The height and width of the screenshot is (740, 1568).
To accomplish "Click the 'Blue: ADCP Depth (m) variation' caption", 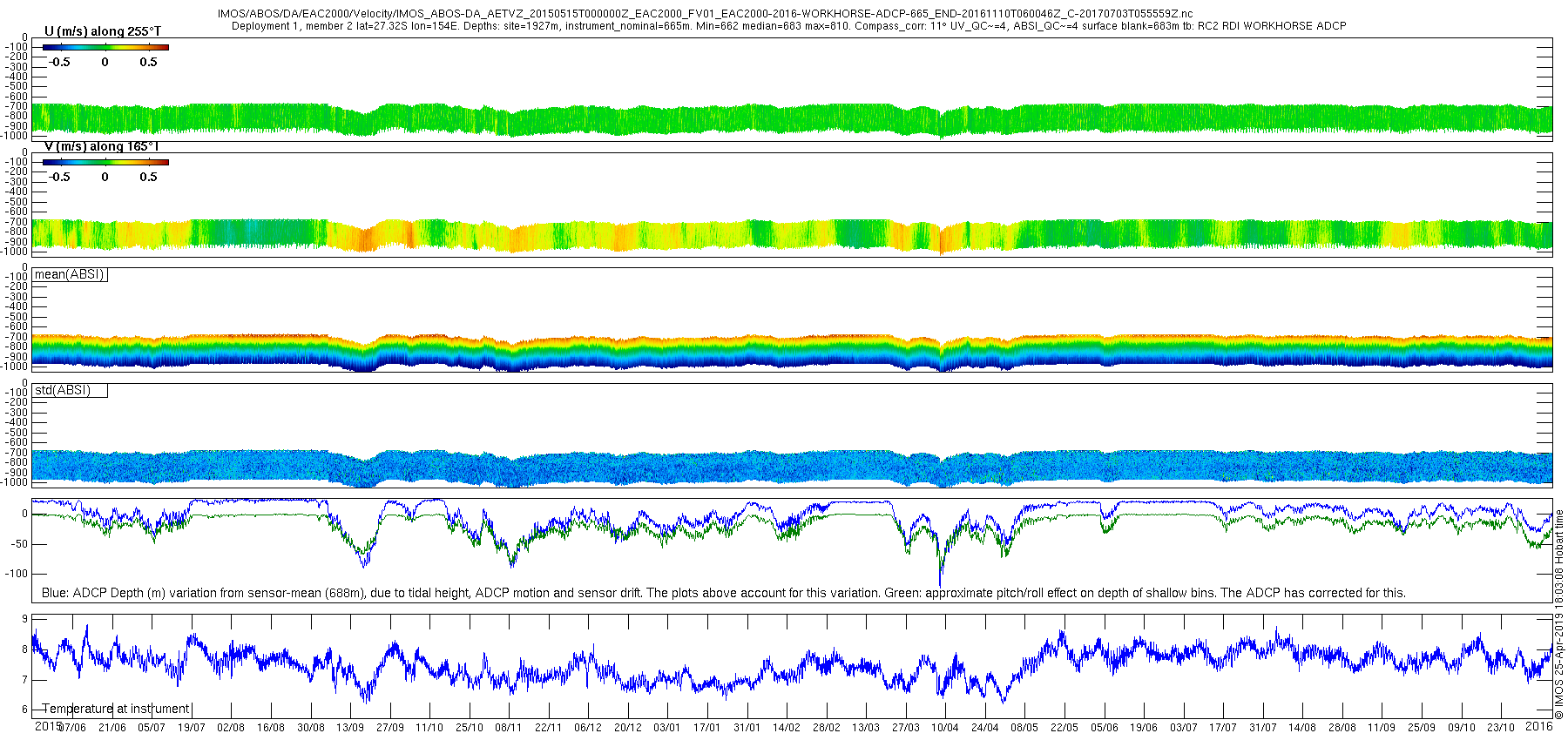I will point(724,593).
